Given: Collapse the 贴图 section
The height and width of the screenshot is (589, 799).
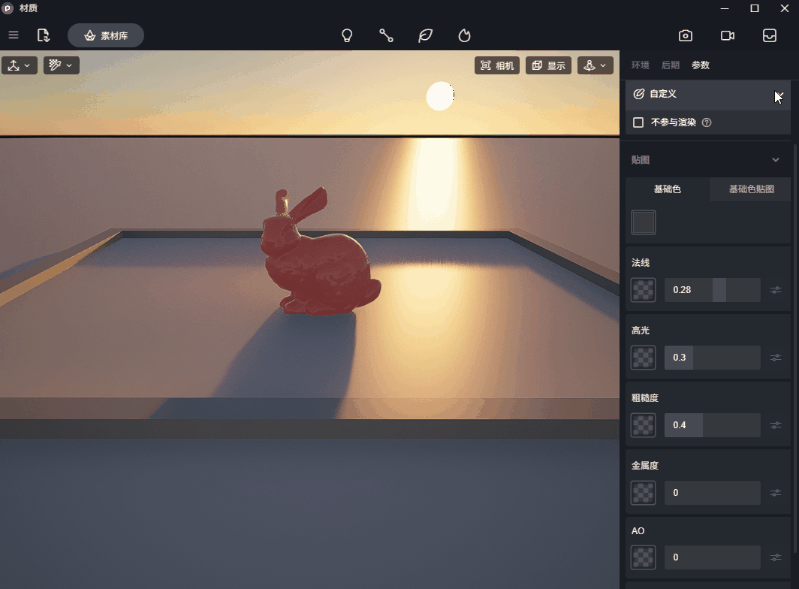Looking at the screenshot, I should tap(776, 160).
